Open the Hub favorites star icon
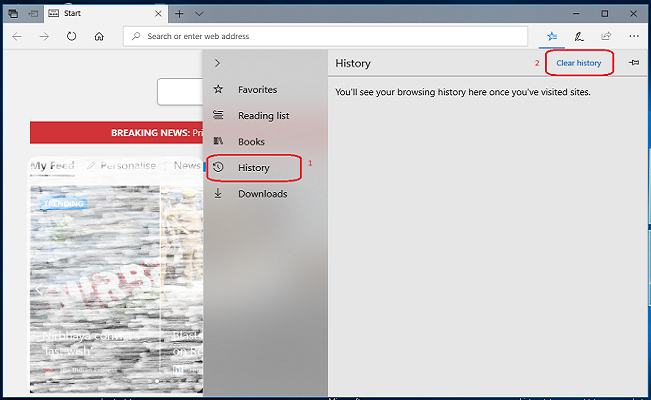The width and height of the screenshot is (651, 400). [552, 37]
